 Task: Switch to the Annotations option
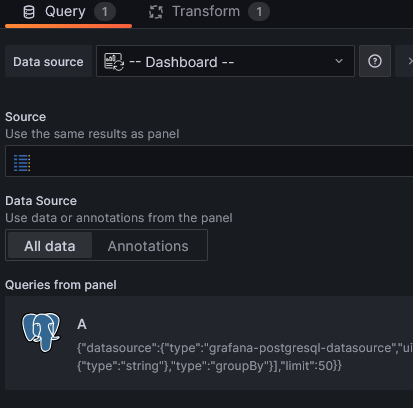pyautogui.click(x=148, y=246)
